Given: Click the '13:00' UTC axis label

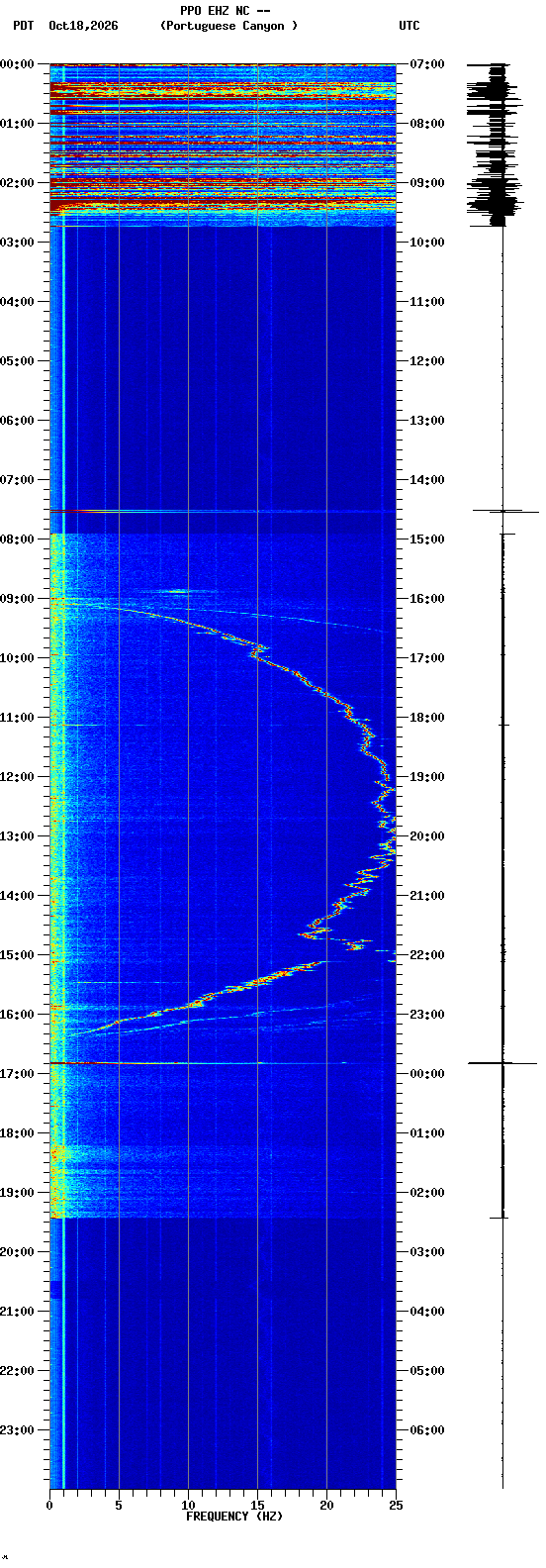Looking at the screenshot, I should tap(427, 421).
